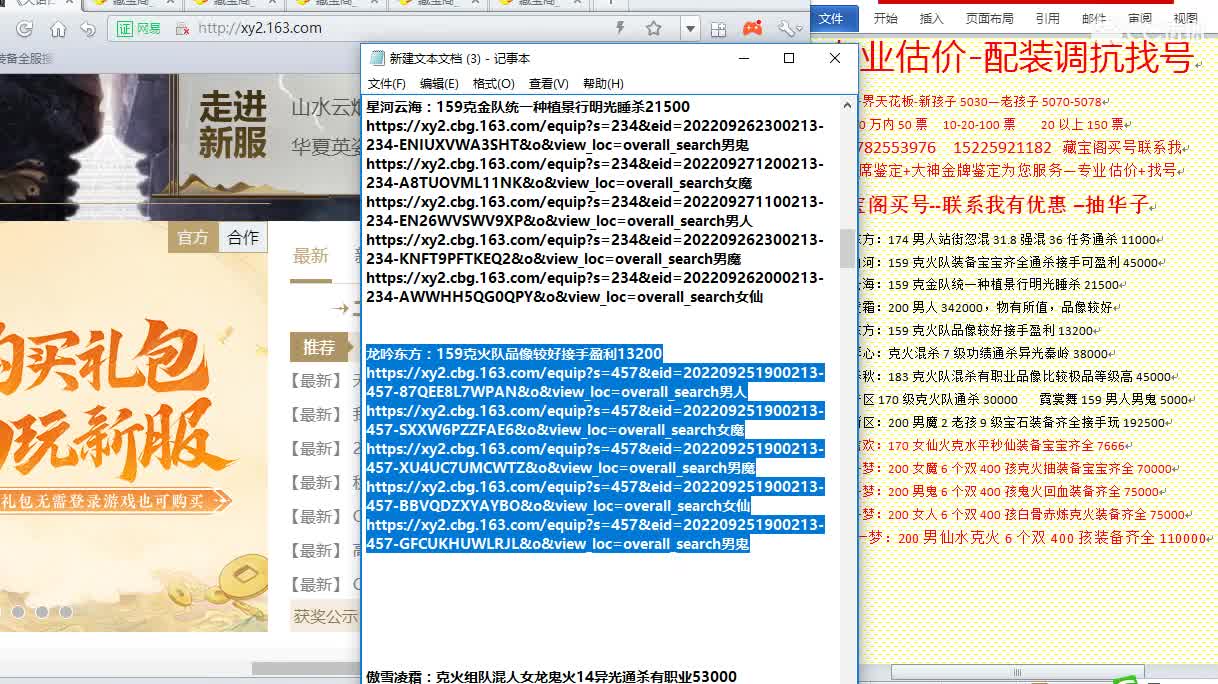Switch to the Word 视图 ribbon tab
Screen dimensions: 1218x684
coord(1185,18)
